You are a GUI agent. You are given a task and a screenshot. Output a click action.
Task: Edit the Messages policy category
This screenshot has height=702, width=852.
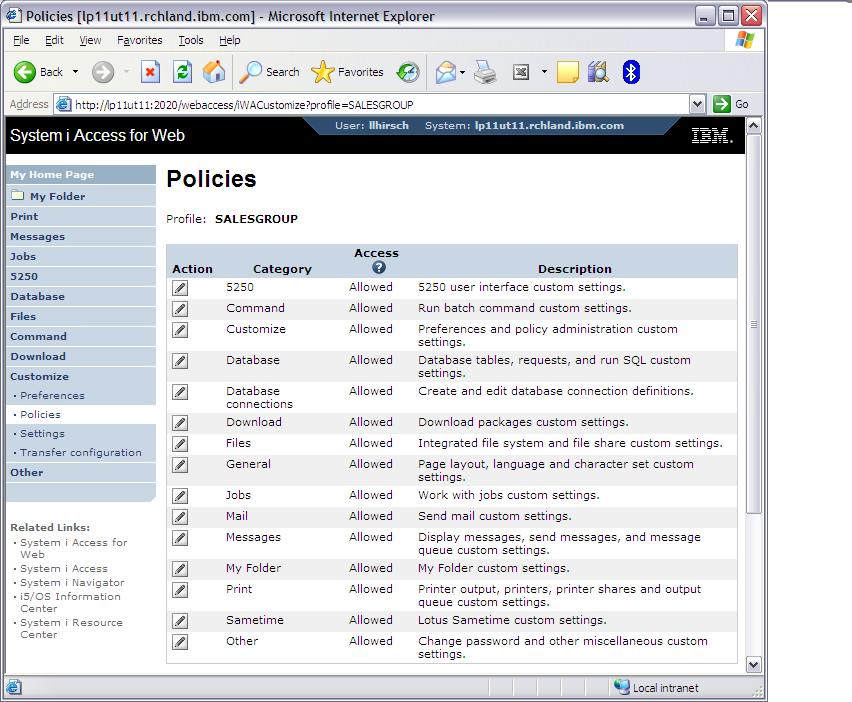tap(180, 538)
